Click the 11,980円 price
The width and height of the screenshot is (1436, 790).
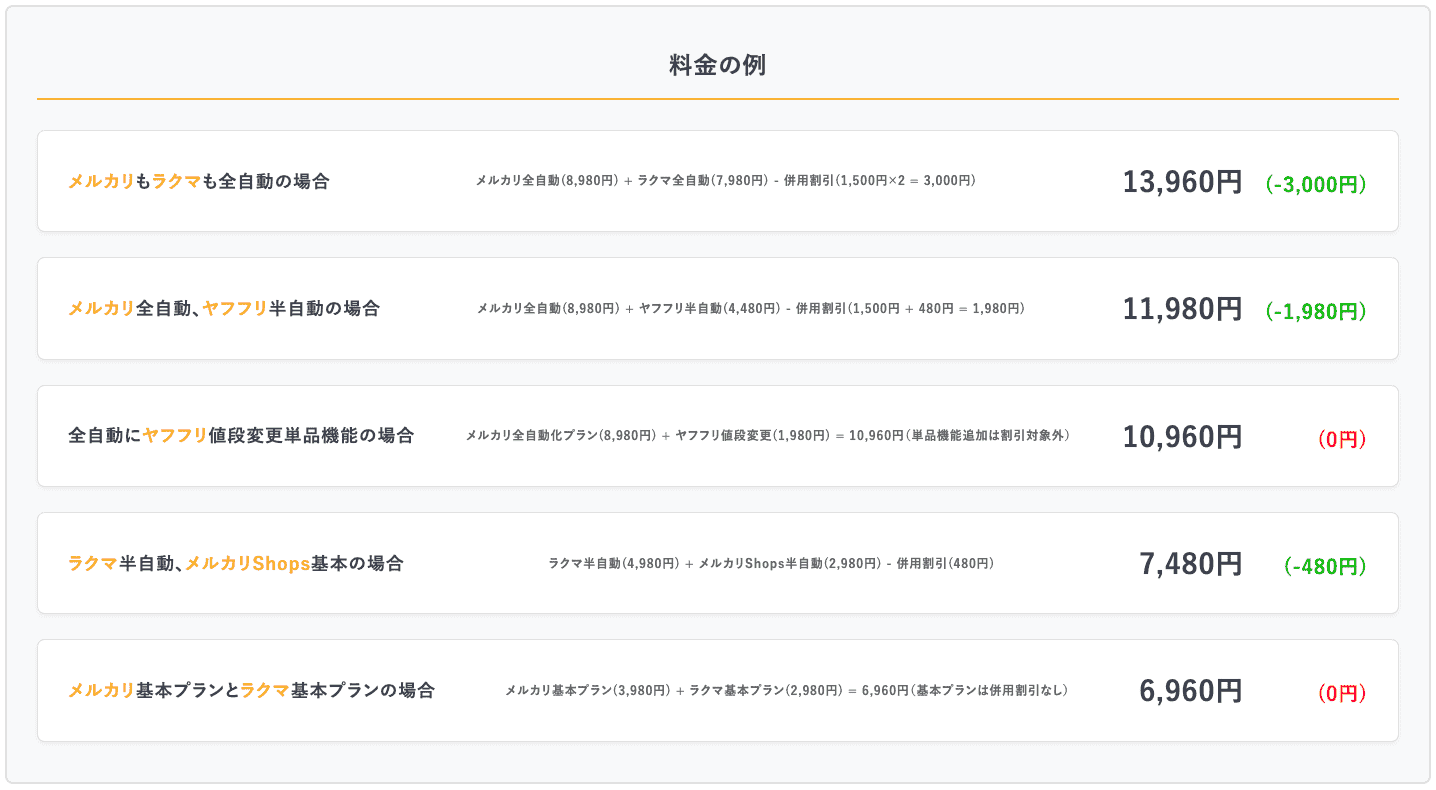pos(1182,309)
